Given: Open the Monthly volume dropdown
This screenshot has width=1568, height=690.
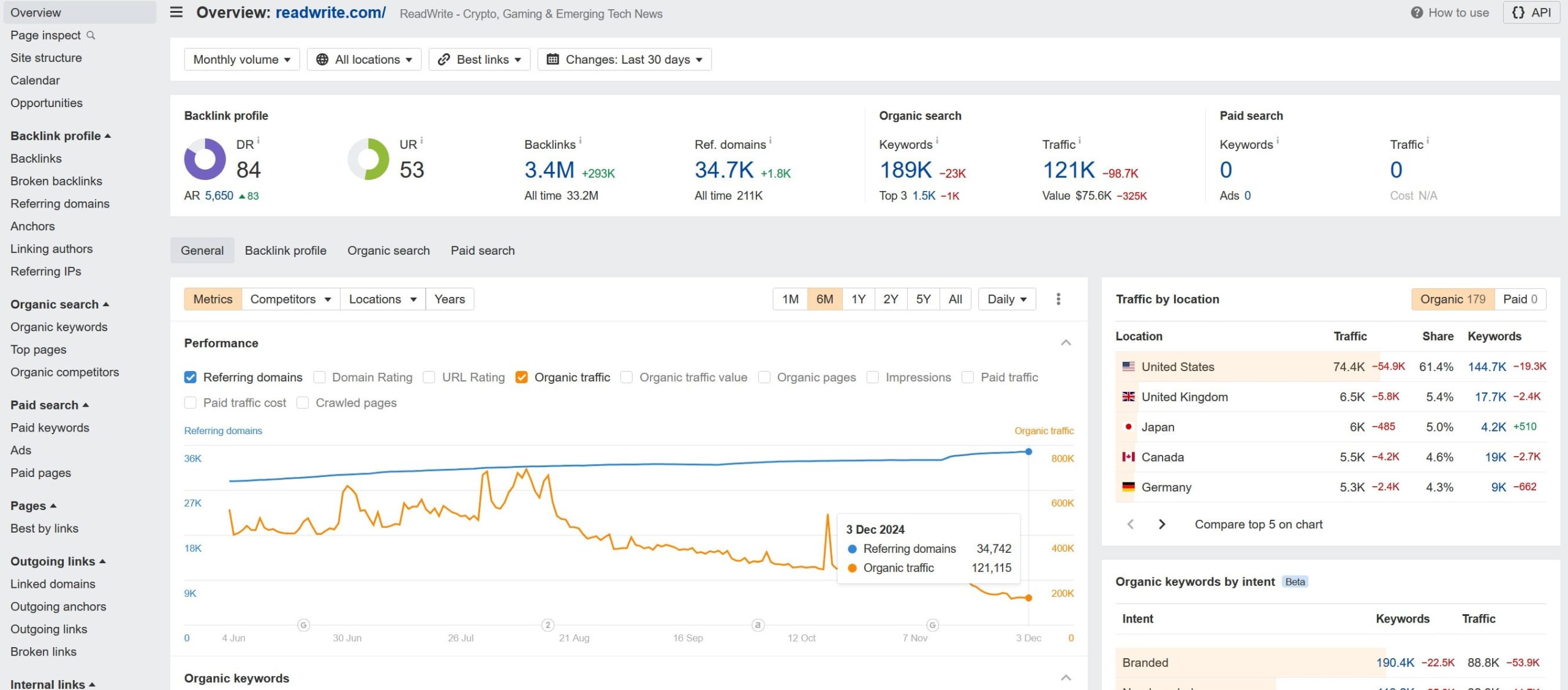Looking at the screenshot, I should pyautogui.click(x=242, y=59).
